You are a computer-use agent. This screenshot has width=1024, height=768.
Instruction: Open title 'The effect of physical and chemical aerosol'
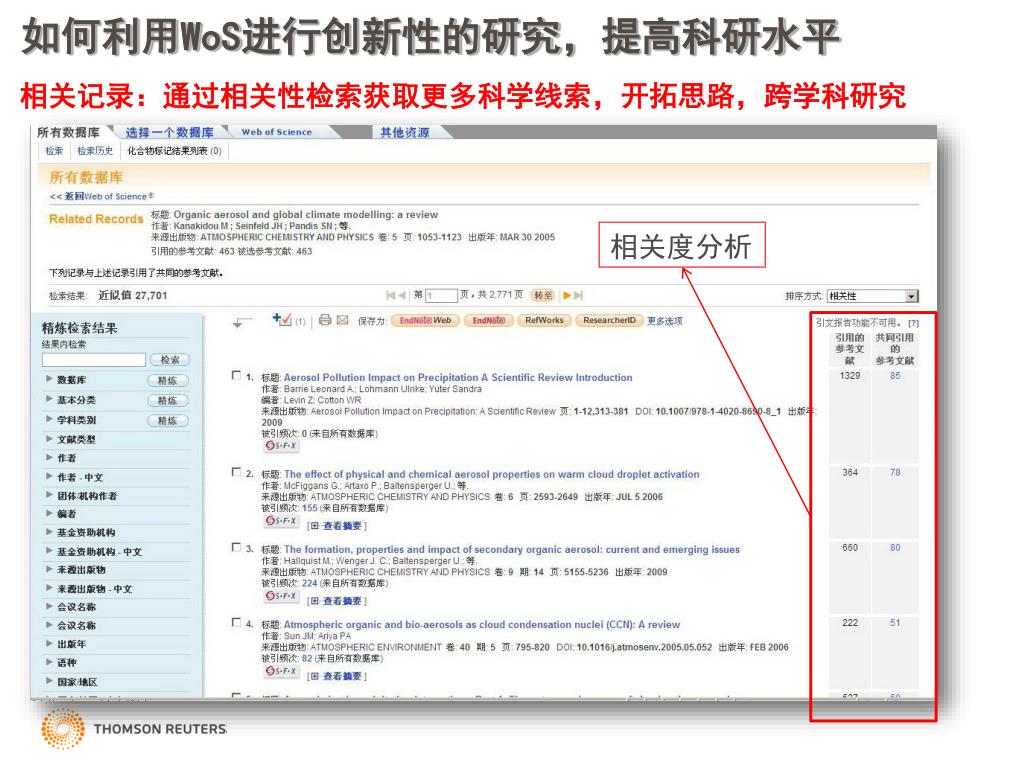click(x=491, y=474)
